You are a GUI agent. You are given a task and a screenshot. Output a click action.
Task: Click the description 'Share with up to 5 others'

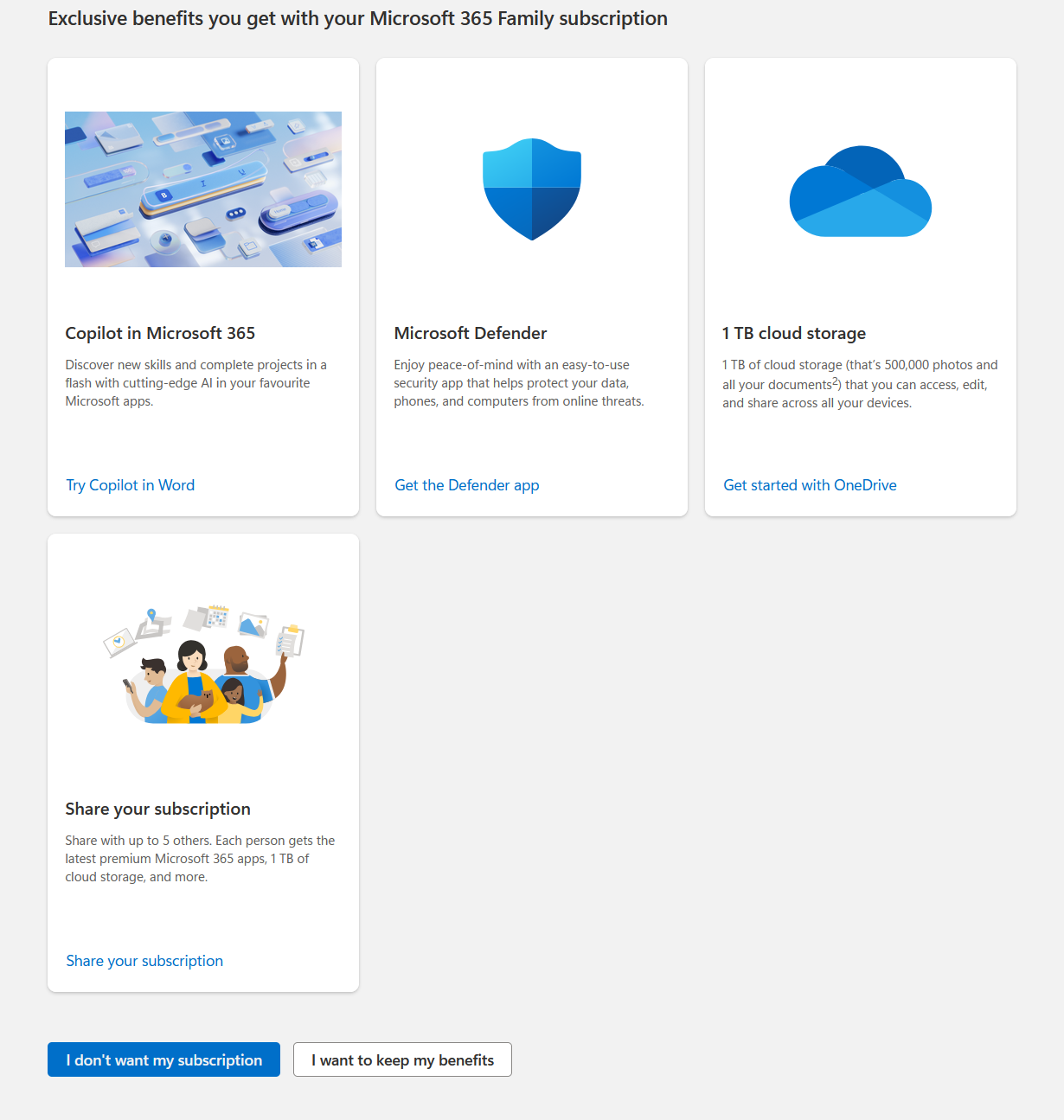[200, 859]
